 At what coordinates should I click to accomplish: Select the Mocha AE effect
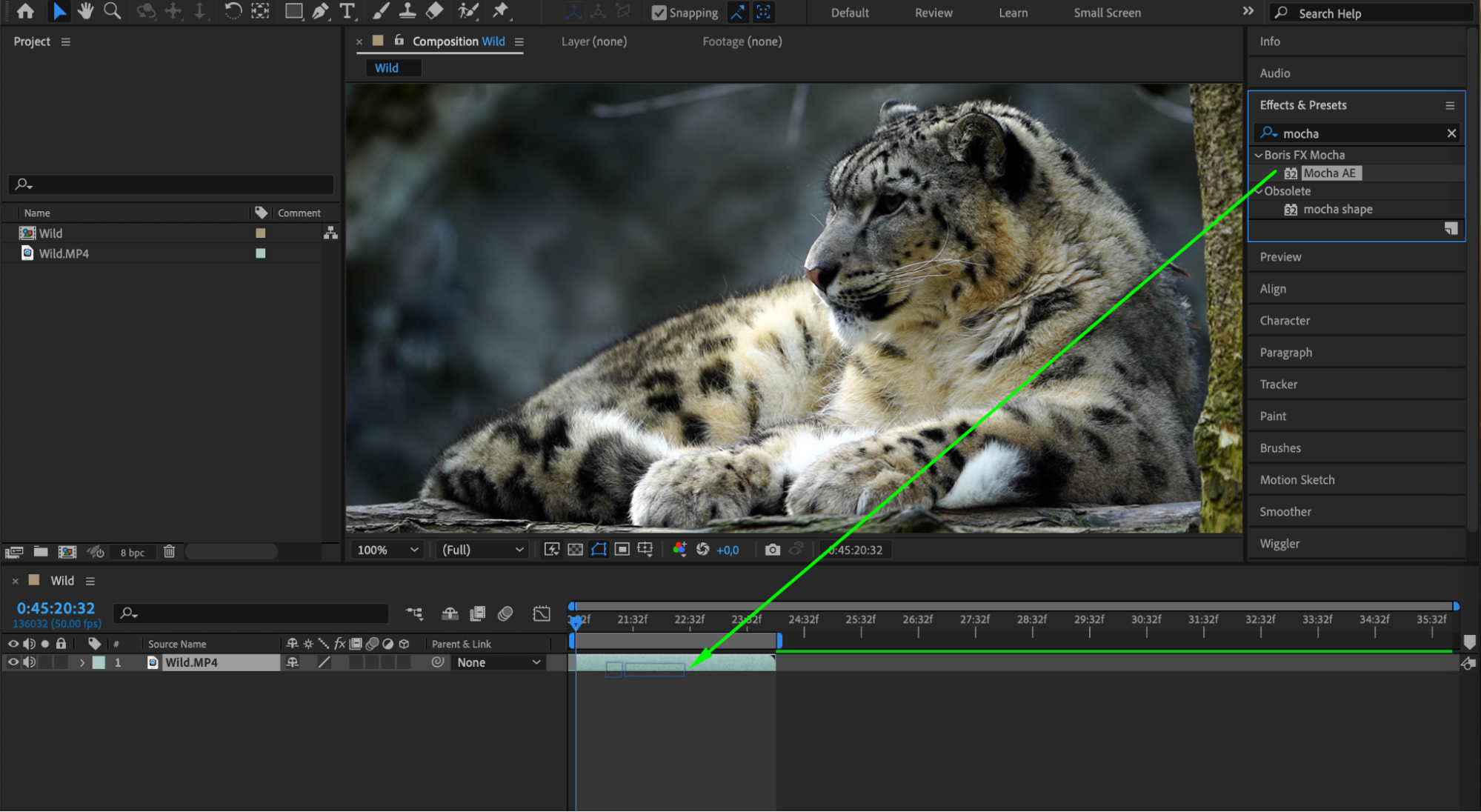(1329, 173)
